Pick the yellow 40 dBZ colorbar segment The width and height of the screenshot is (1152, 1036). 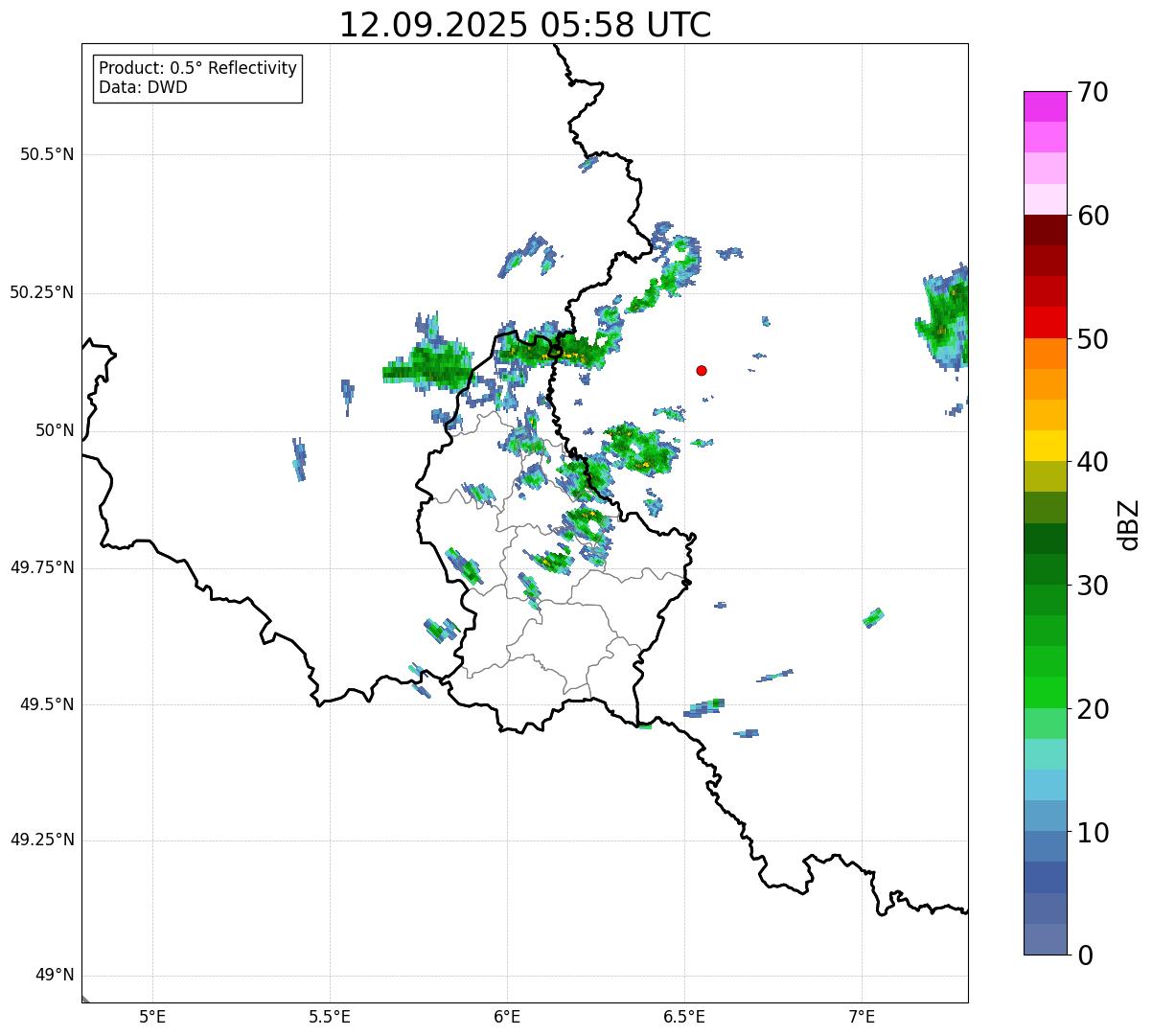(x=1045, y=446)
